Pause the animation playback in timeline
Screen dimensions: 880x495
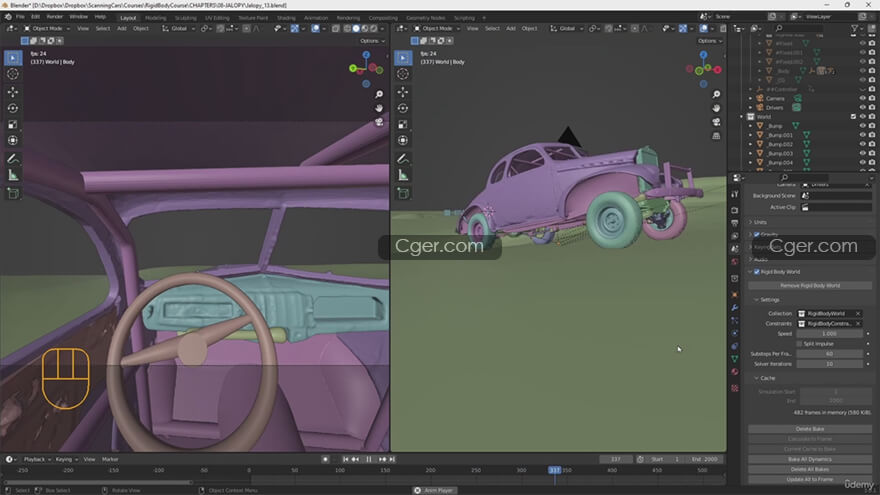(369, 459)
